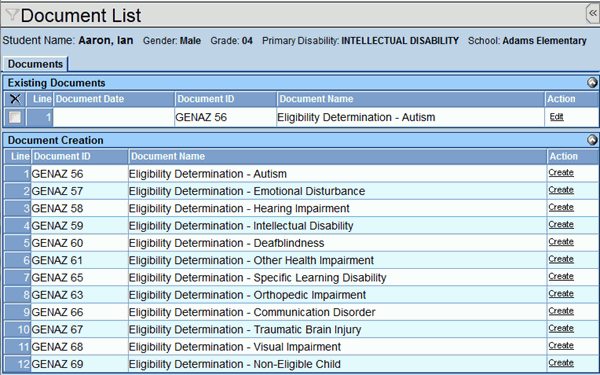Create the Communication Disorder document

[x=561, y=311]
